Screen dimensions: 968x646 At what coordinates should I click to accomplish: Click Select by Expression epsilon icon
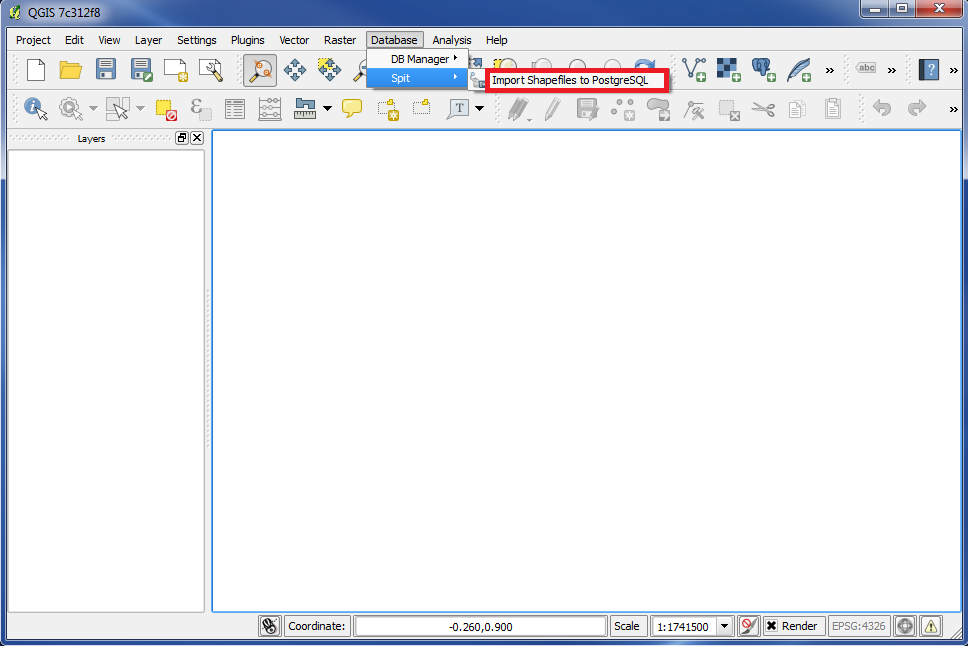pos(201,109)
